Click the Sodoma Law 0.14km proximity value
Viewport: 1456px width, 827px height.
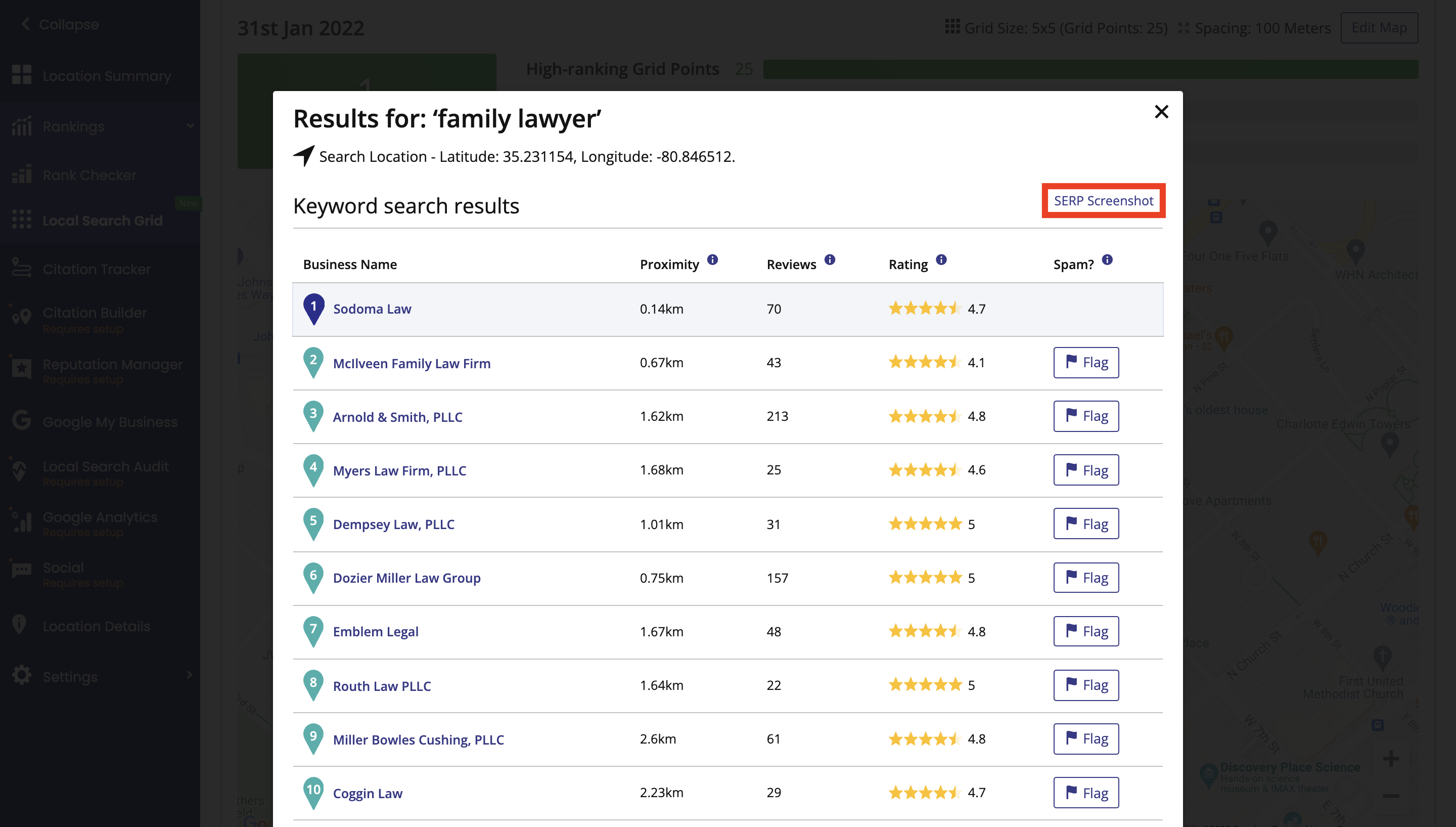(661, 309)
